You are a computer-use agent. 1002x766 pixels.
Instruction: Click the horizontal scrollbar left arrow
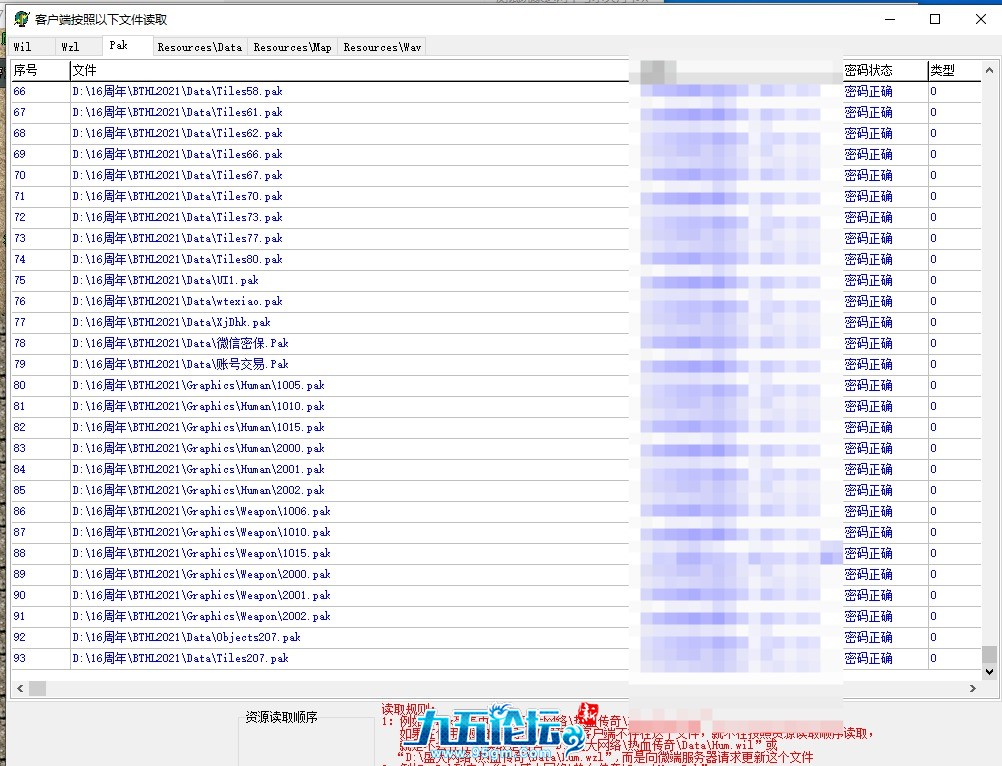click(x=20, y=688)
